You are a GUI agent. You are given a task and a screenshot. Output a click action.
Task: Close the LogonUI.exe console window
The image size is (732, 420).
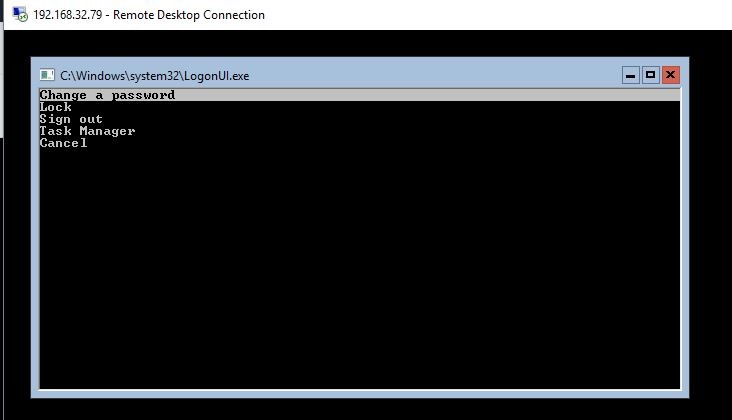(670, 75)
